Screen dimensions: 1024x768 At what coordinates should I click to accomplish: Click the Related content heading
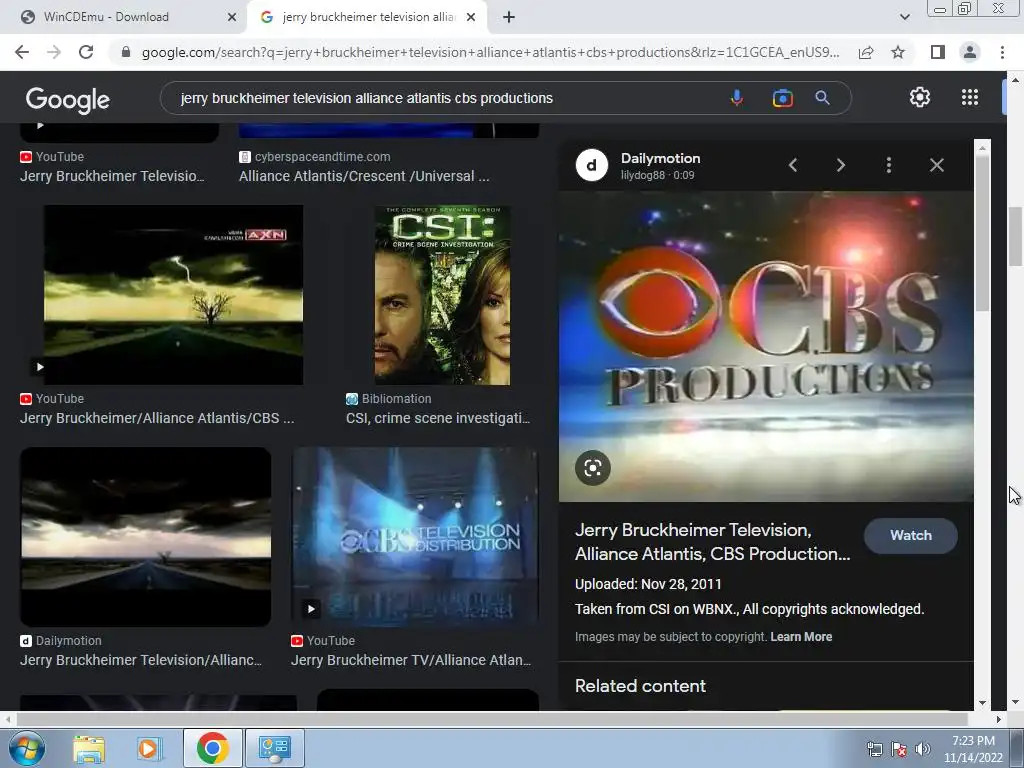click(x=640, y=686)
